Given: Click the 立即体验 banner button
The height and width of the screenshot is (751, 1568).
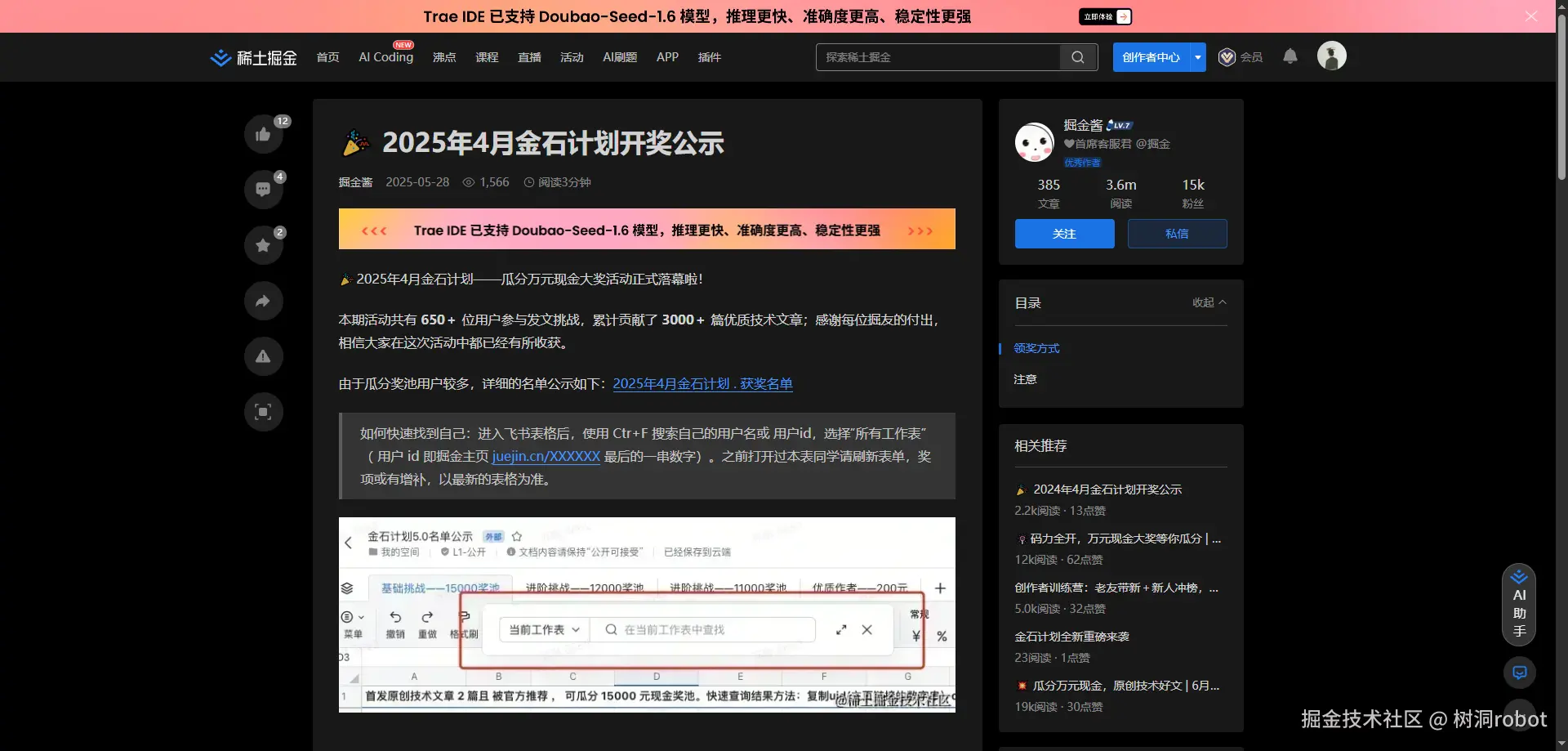Looking at the screenshot, I should (x=1103, y=16).
